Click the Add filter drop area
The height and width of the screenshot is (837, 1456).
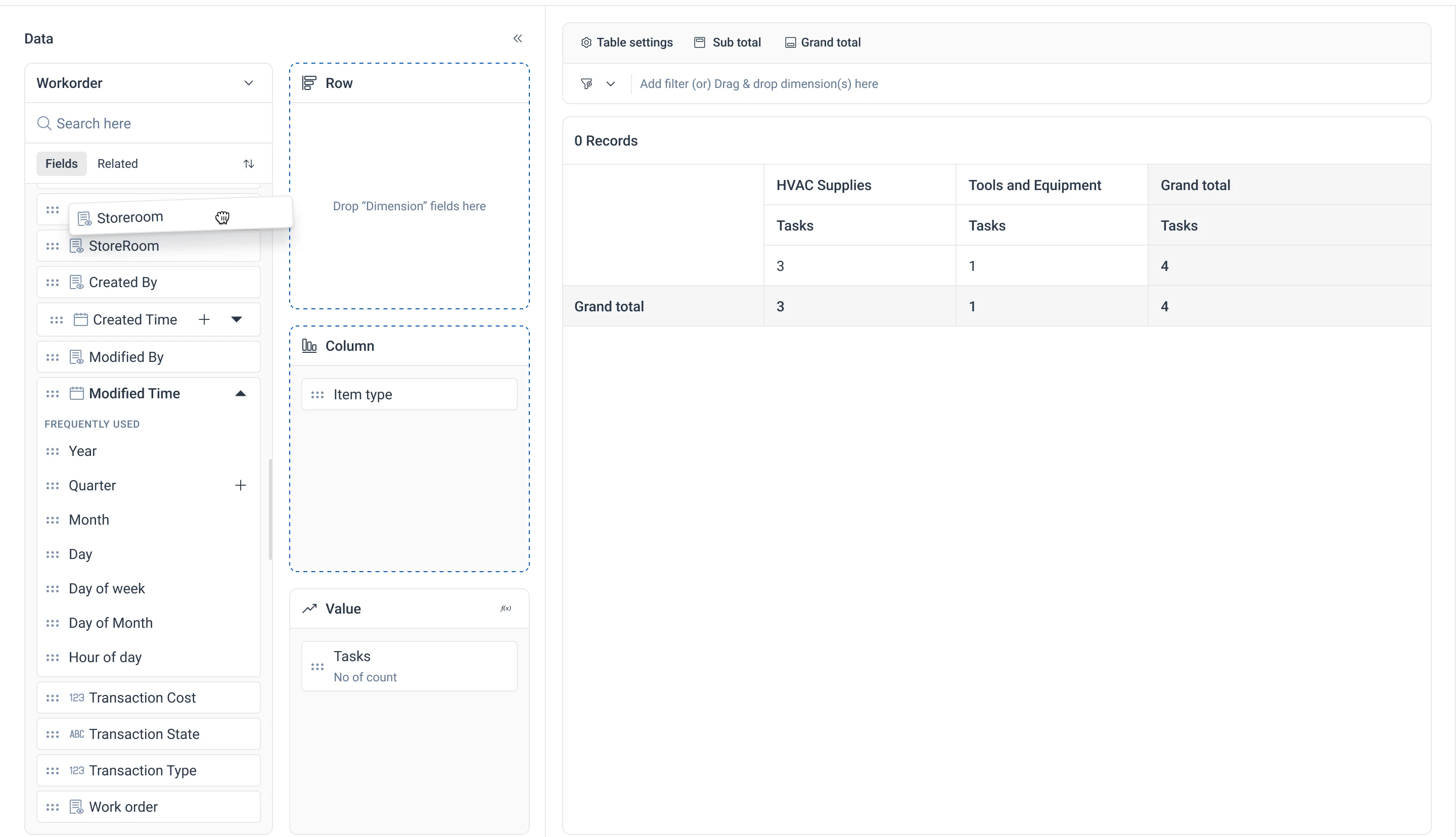759,84
